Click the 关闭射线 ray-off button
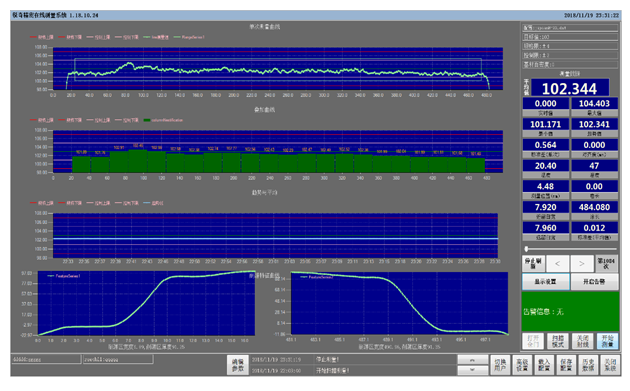Screen dimensions: 630x391 click(x=583, y=341)
